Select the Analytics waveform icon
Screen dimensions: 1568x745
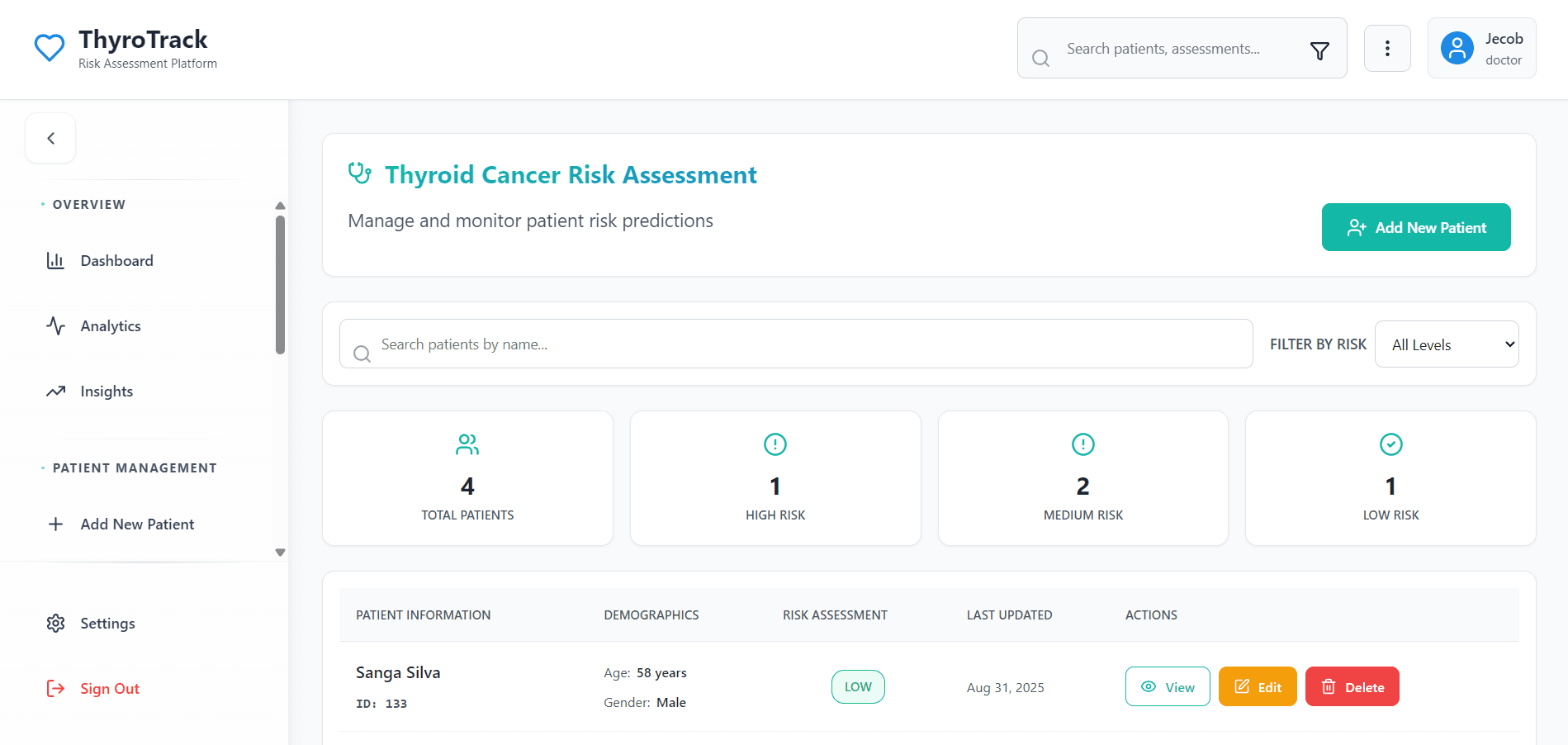[x=54, y=325]
